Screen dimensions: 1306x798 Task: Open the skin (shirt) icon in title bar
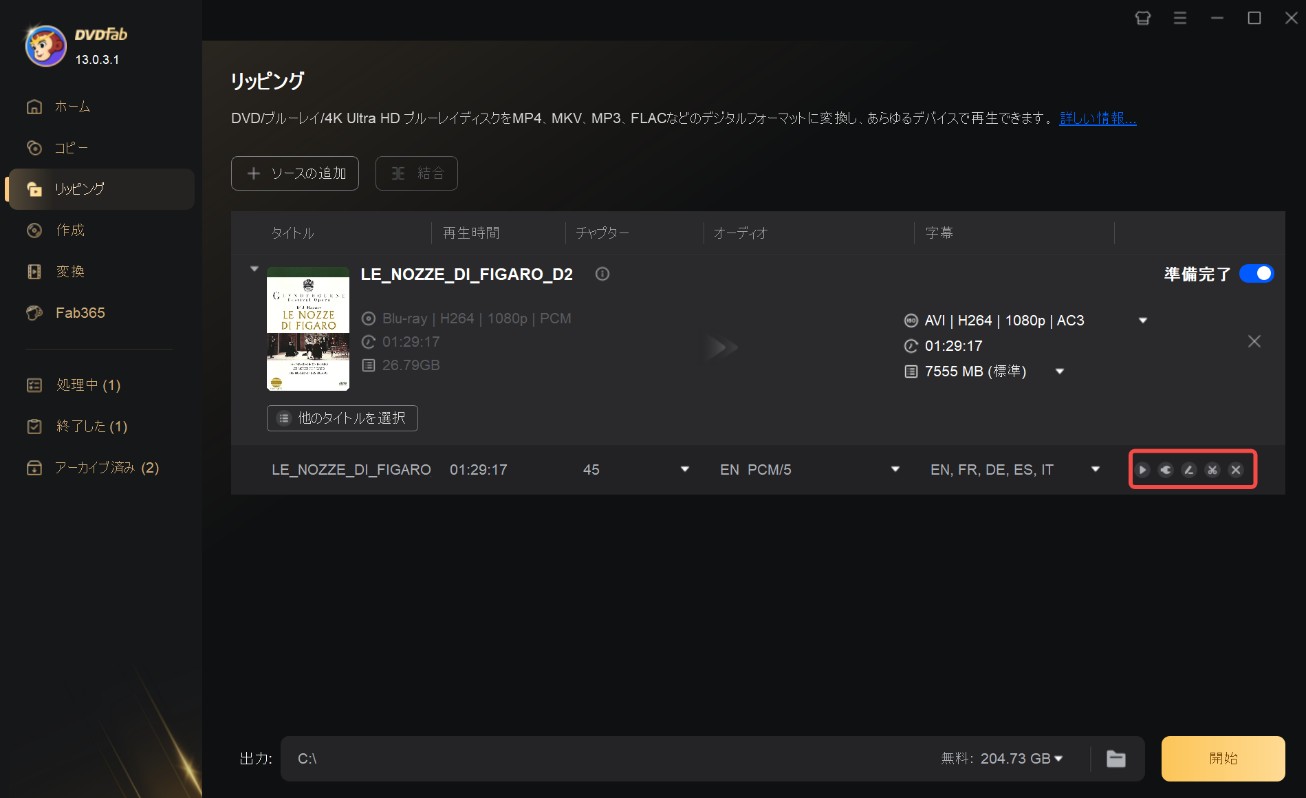(1143, 18)
